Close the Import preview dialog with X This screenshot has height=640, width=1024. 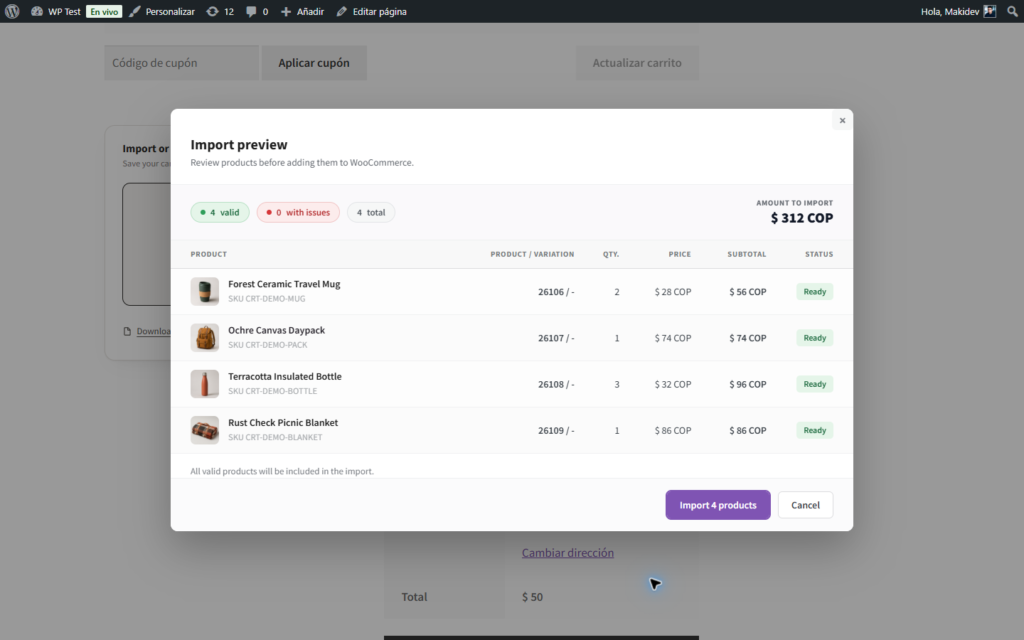[x=842, y=120]
